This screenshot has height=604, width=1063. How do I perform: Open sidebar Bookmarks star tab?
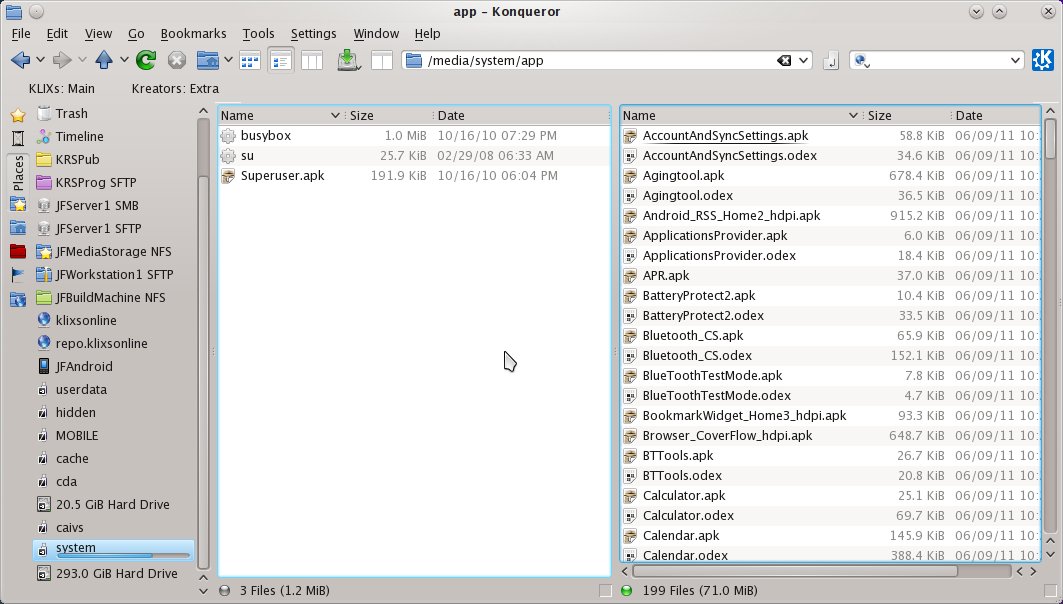coord(18,115)
